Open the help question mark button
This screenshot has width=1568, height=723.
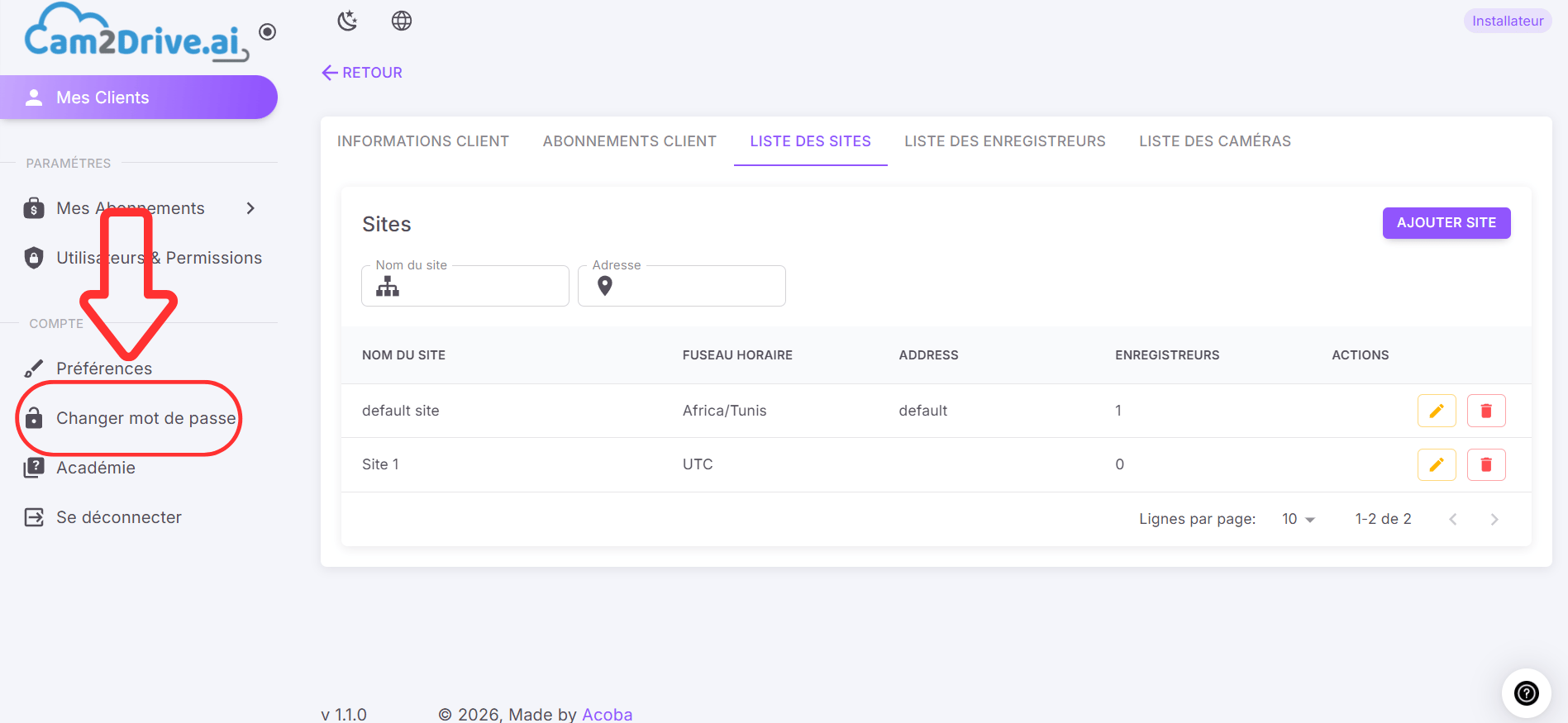pyautogui.click(x=1527, y=693)
